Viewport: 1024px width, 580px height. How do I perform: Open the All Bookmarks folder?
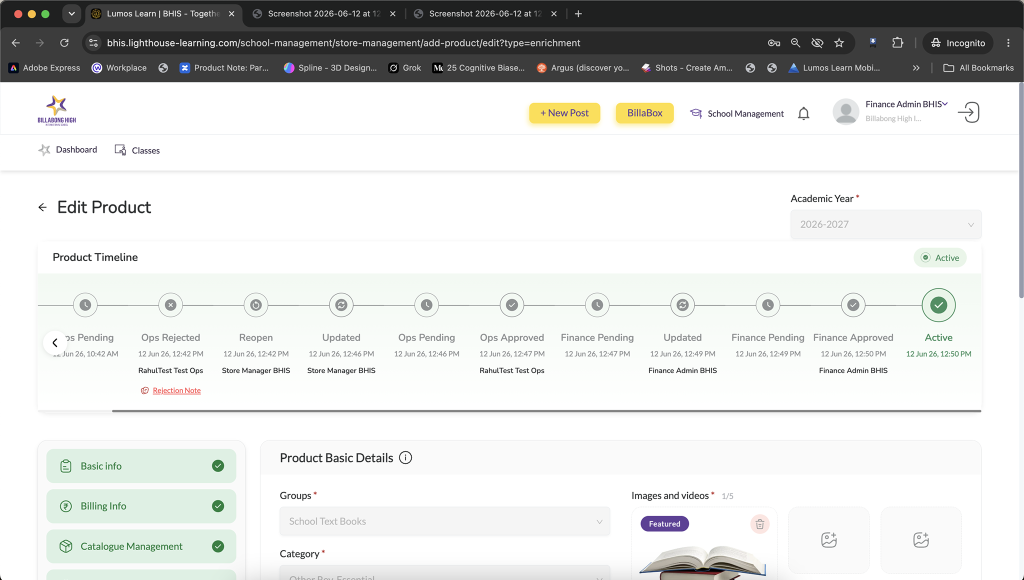point(978,68)
